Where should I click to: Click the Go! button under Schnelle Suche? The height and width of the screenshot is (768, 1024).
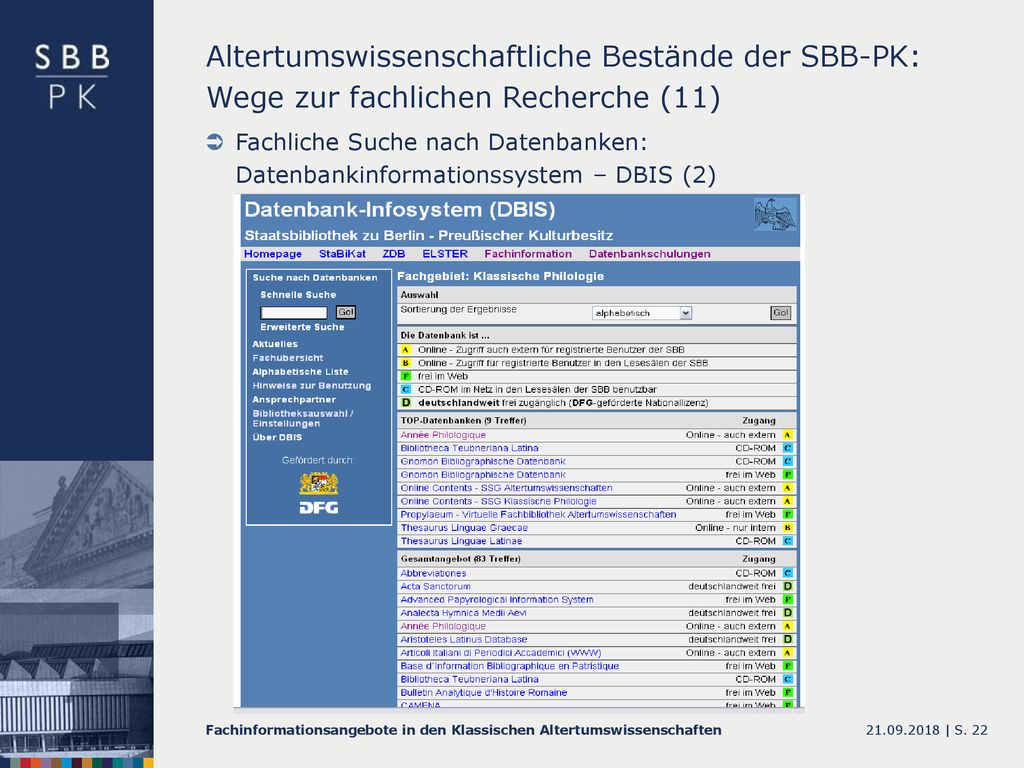(345, 312)
